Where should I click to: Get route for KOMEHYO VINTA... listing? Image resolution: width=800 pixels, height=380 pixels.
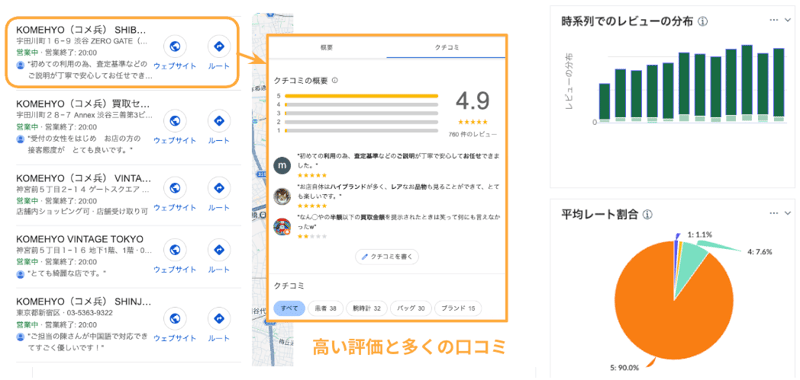click(x=219, y=188)
